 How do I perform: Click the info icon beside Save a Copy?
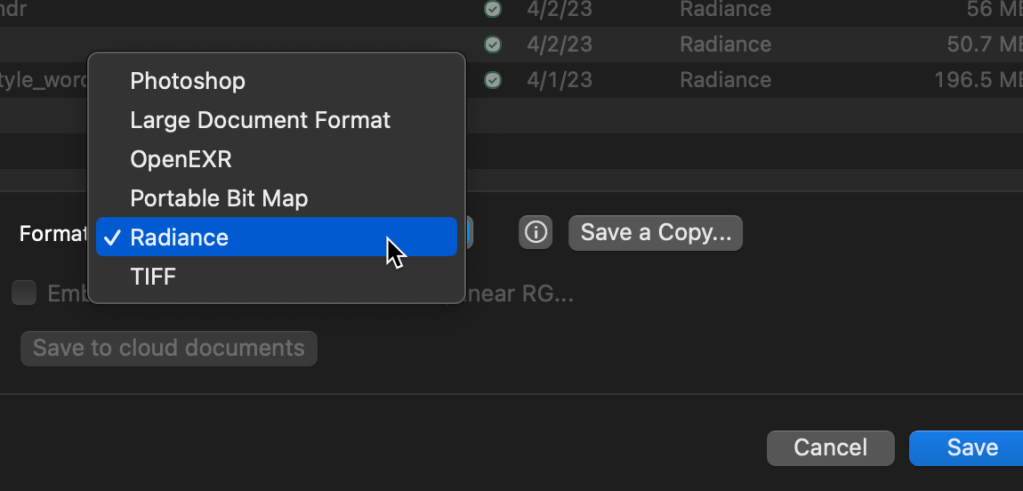(x=536, y=233)
